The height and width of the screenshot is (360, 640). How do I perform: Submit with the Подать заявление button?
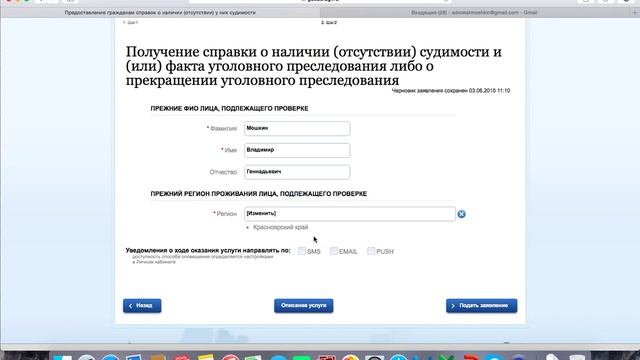482,306
